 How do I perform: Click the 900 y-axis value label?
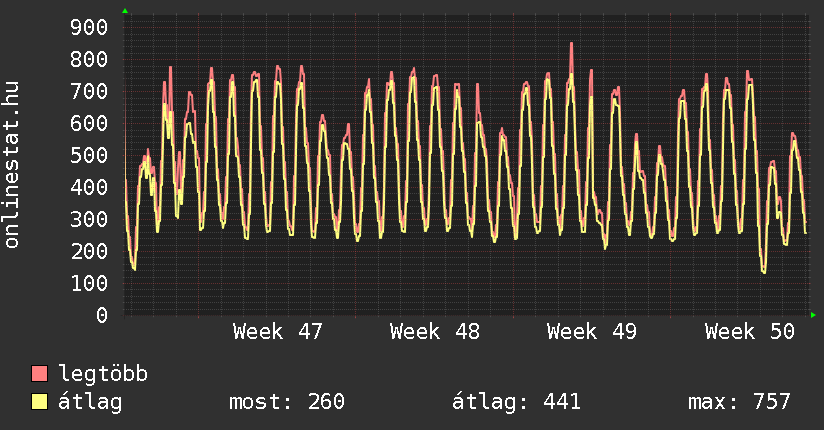click(x=89, y=27)
